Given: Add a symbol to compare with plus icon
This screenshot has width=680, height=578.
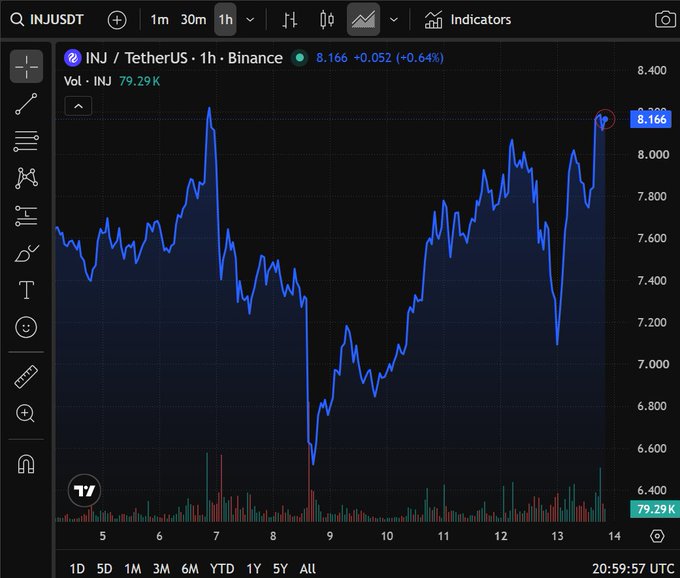Looking at the screenshot, I should (x=117, y=20).
